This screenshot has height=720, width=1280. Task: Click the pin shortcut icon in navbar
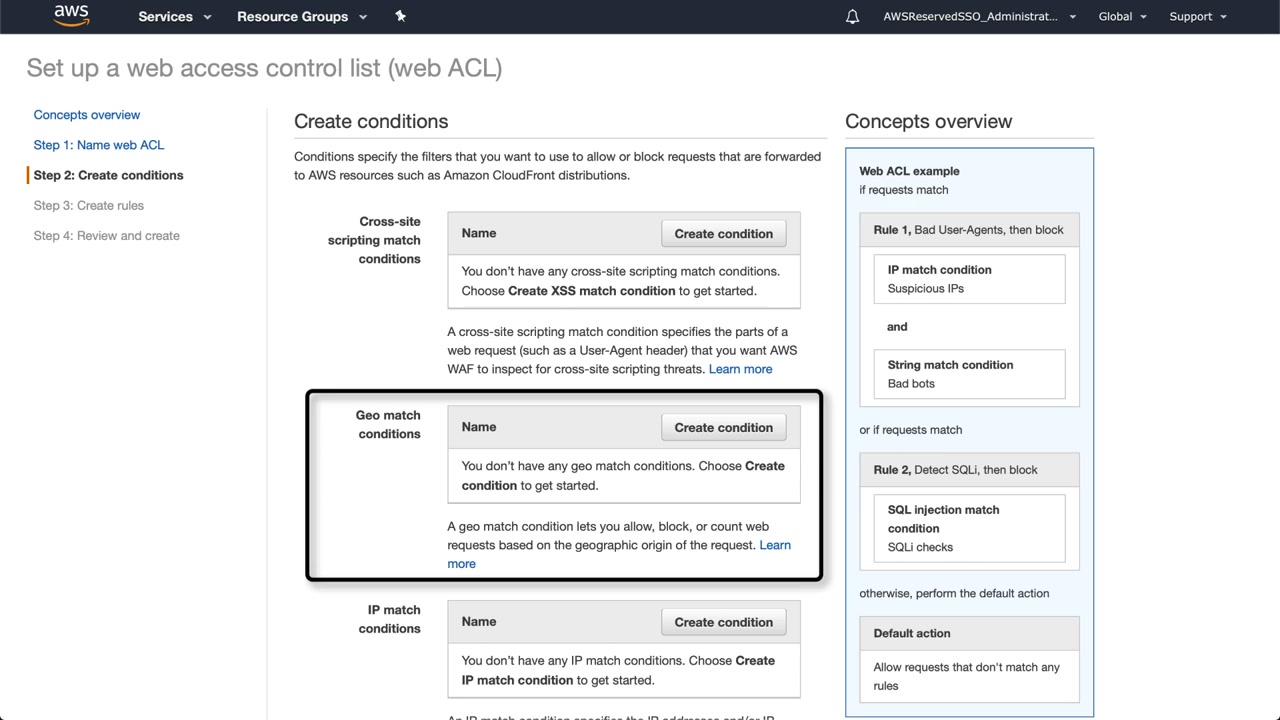[401, 16]
